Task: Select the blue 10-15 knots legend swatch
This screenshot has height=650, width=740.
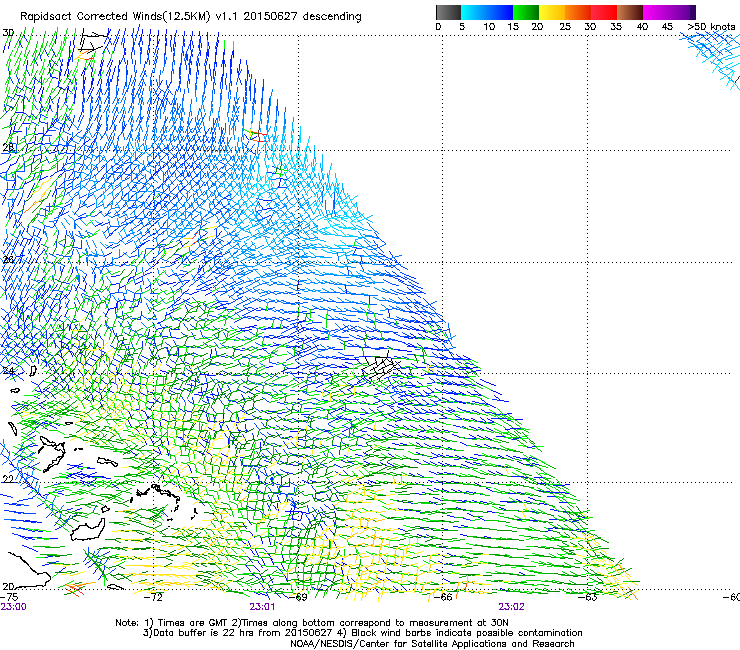Action: point(500,12)
